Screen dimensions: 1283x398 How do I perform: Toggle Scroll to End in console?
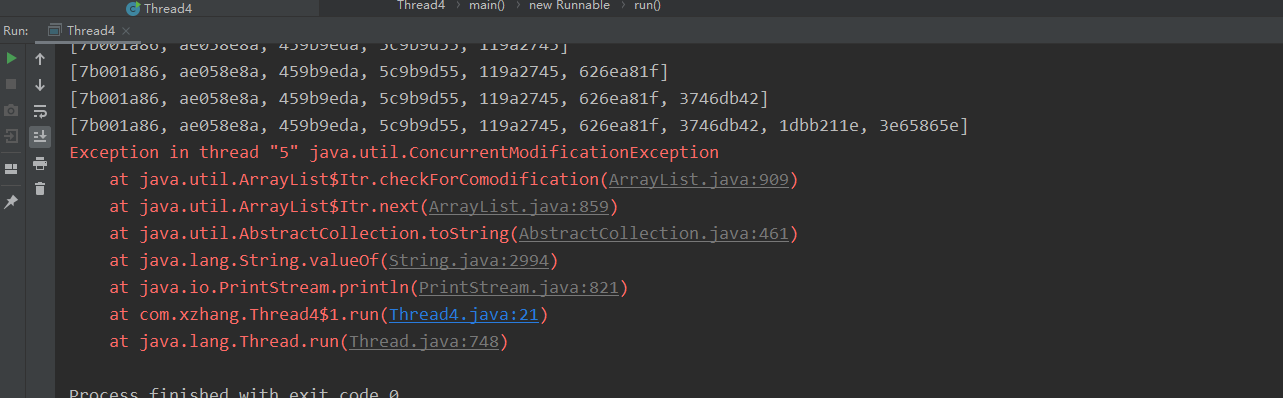[40, 136]
